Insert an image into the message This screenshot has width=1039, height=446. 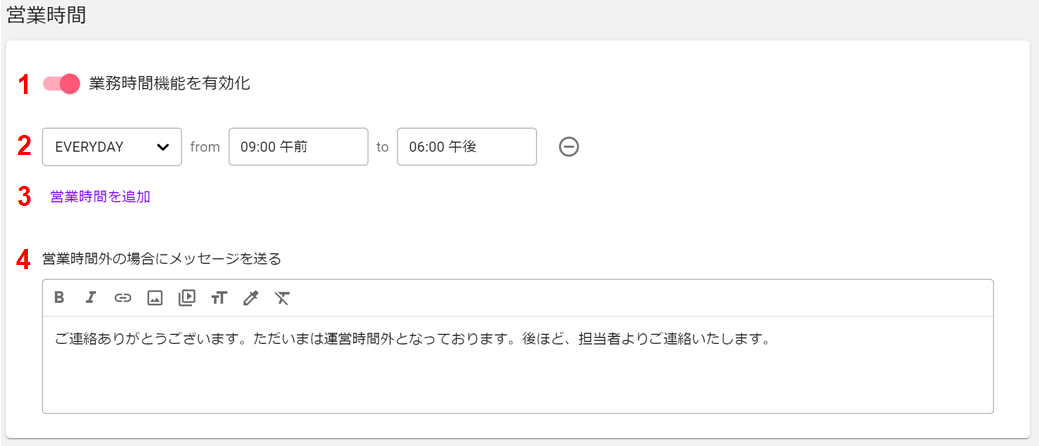pyautogui.click(x=154, y=299)
